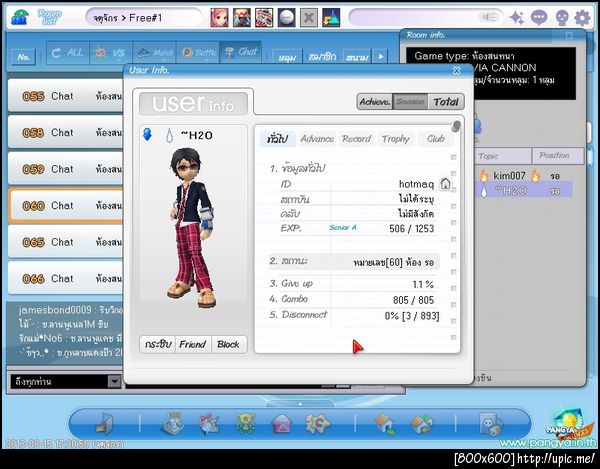The height and width of the screenshot is (469, 600).
Task: Click the Achieve. button
Action: pyautogui.click(x=375, y=102)
